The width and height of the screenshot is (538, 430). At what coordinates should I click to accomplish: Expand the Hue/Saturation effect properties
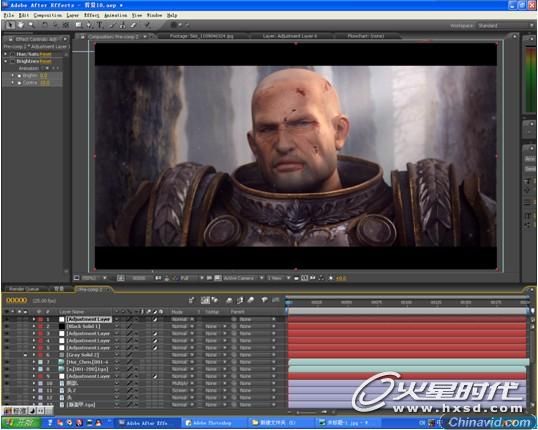point(5,54)
